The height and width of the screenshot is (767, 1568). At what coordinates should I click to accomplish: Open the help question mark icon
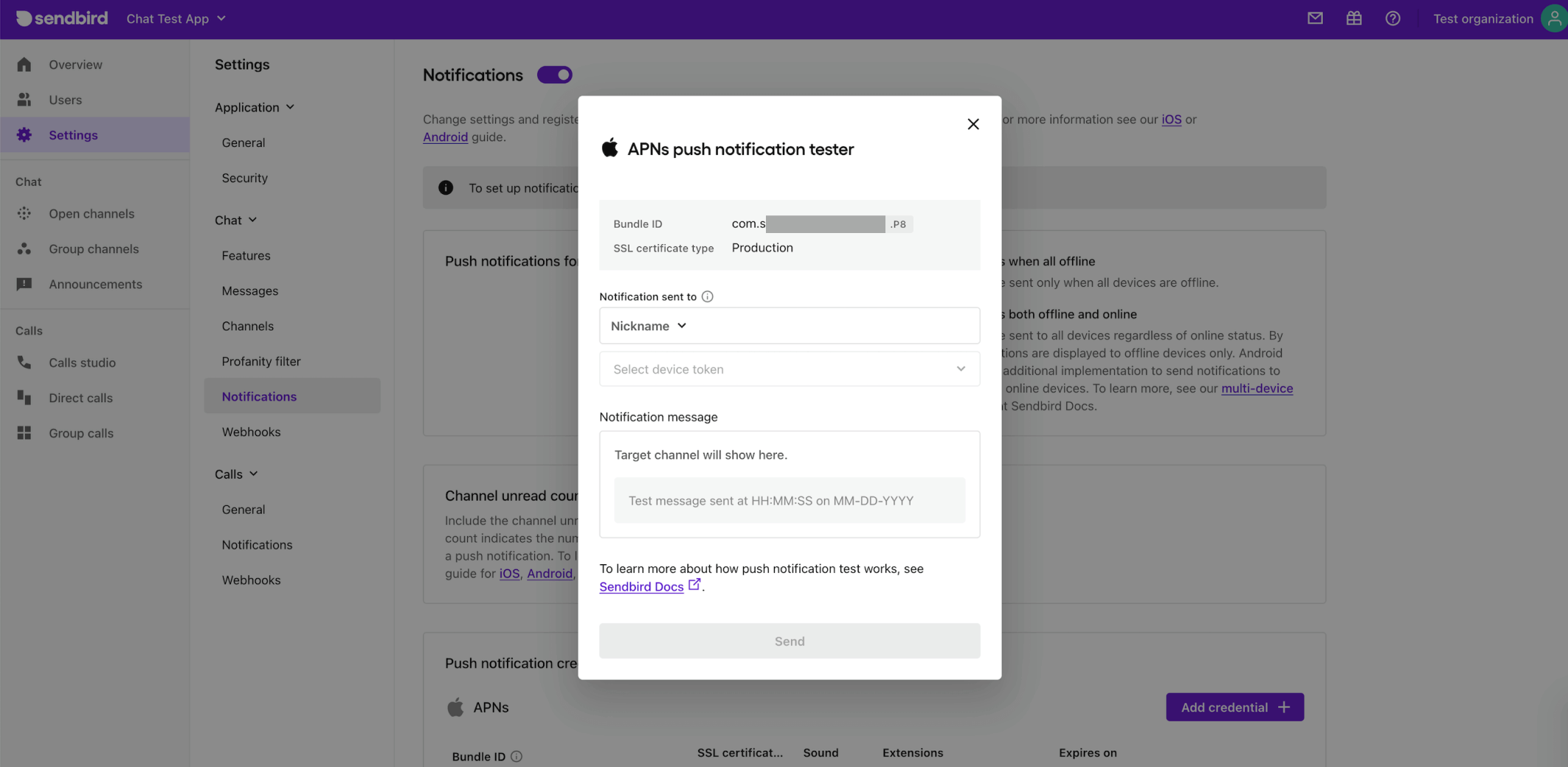[1392, 18]
